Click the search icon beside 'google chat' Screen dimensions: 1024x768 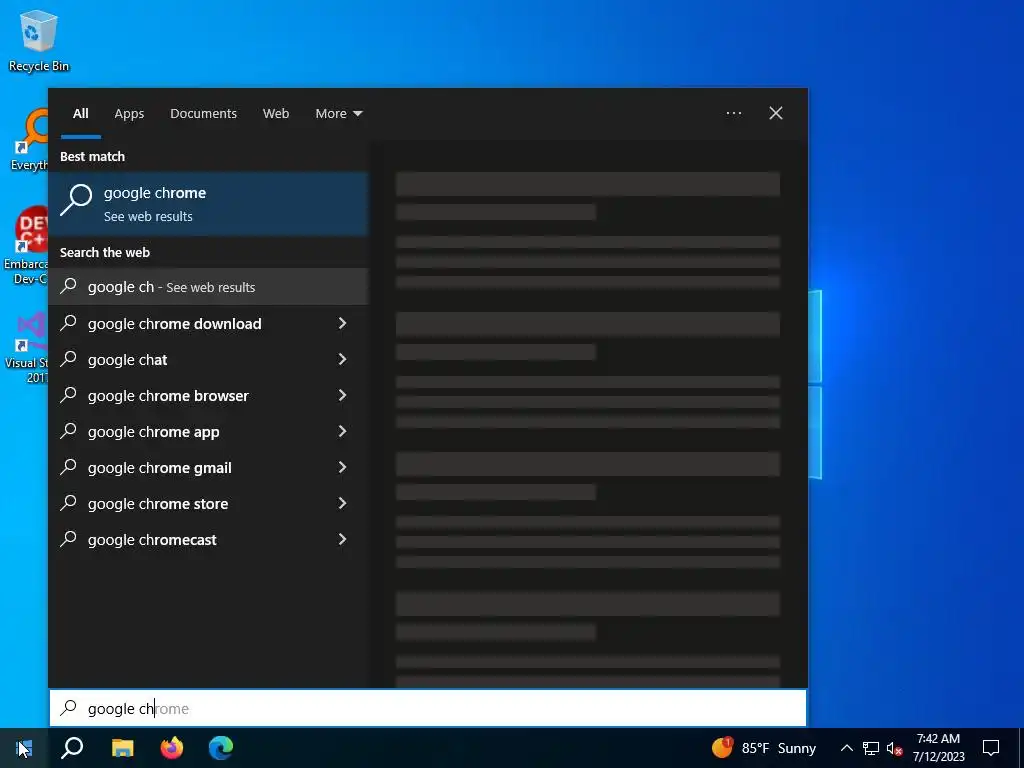click(69, 359)
